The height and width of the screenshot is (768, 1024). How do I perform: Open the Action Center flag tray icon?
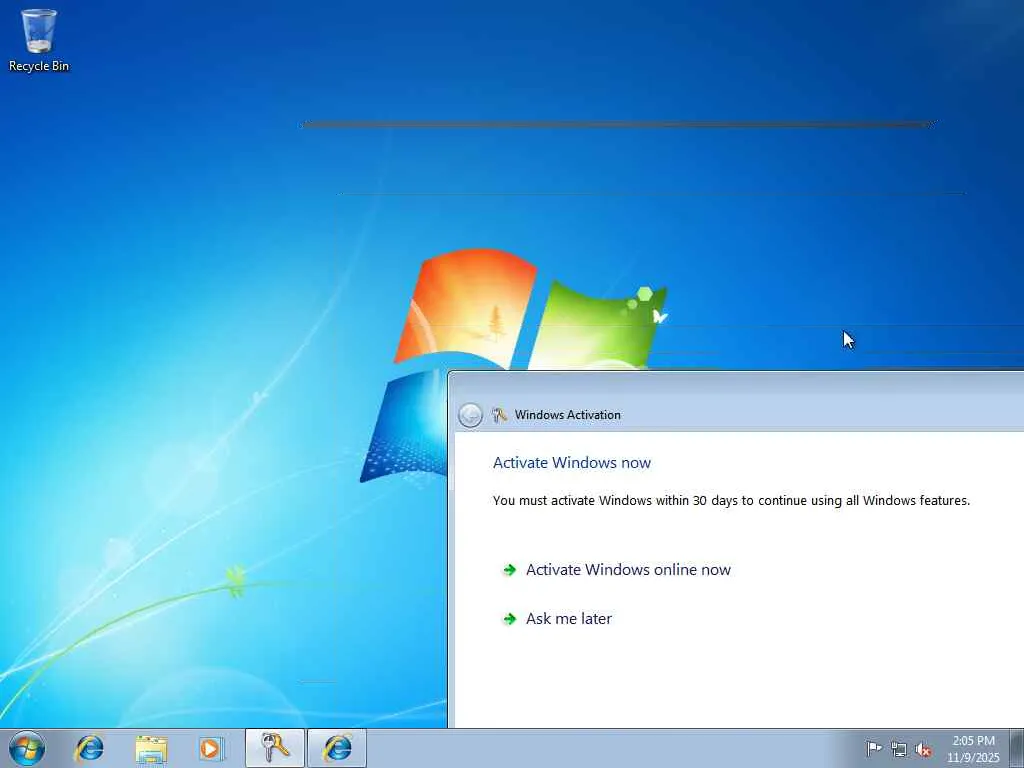coord(873,749)
